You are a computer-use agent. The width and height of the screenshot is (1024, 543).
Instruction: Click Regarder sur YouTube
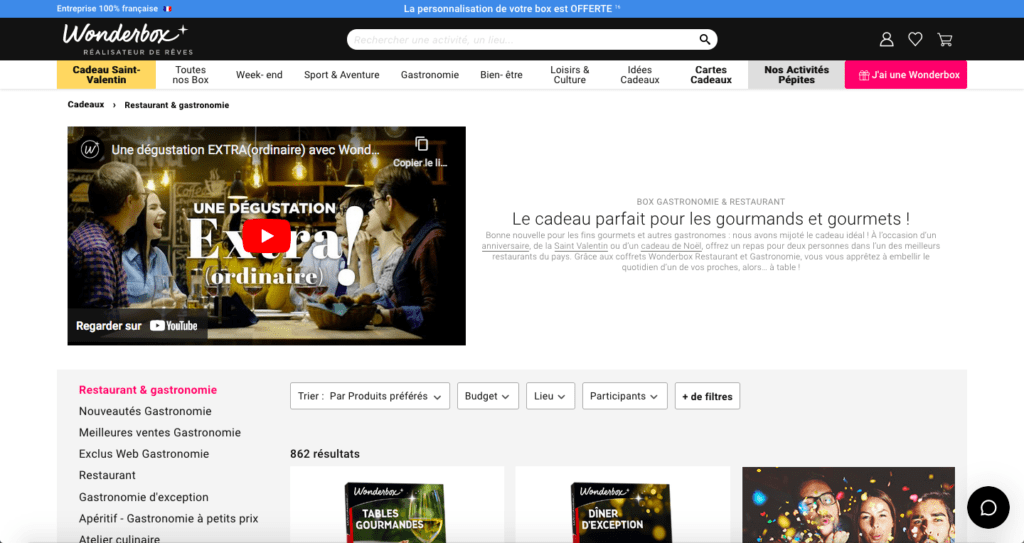tap(137, 325)
